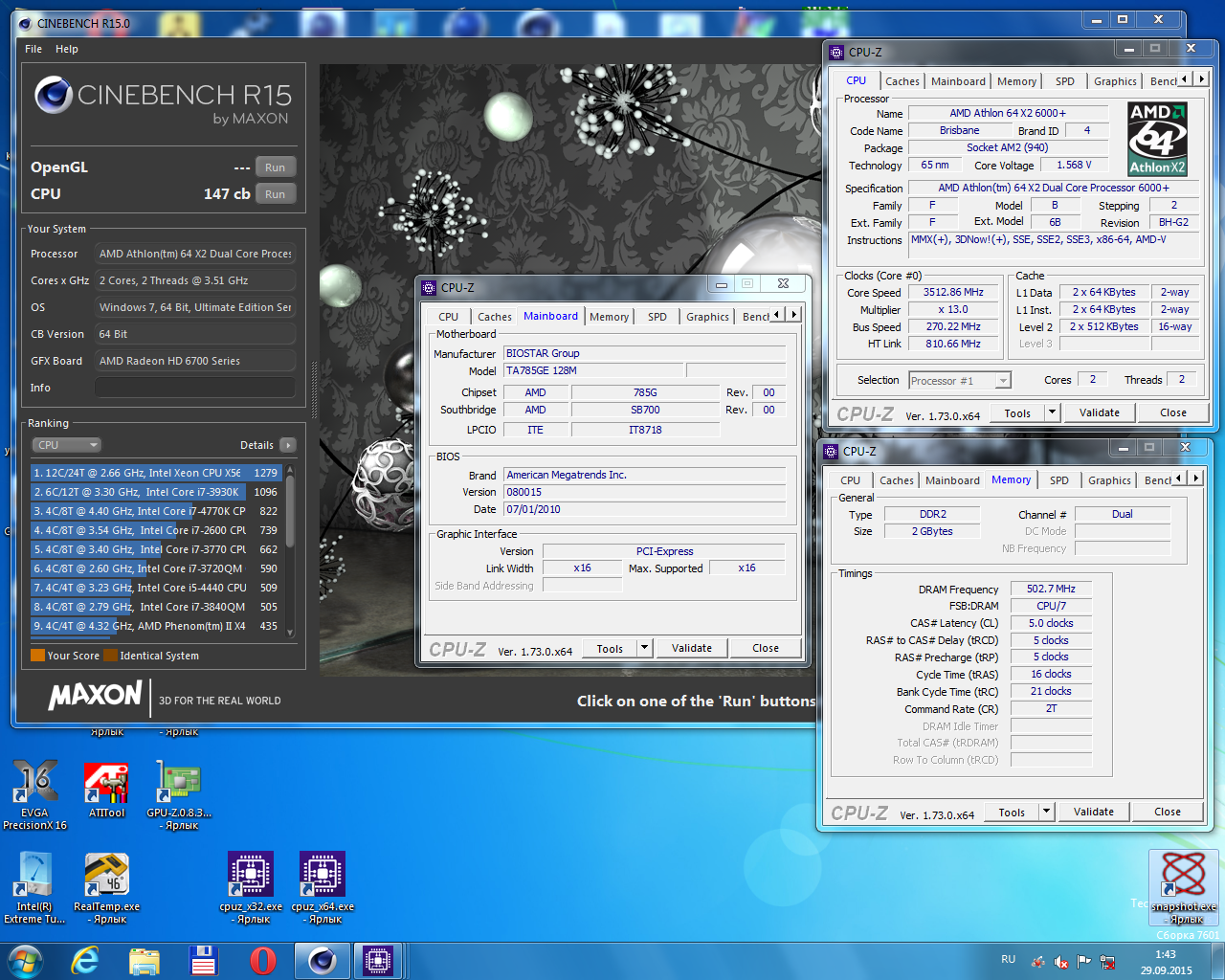1225x980 pixels.
Task: Open cpuz_x64.exe shortcut
Action: click(x=323, y=888)
